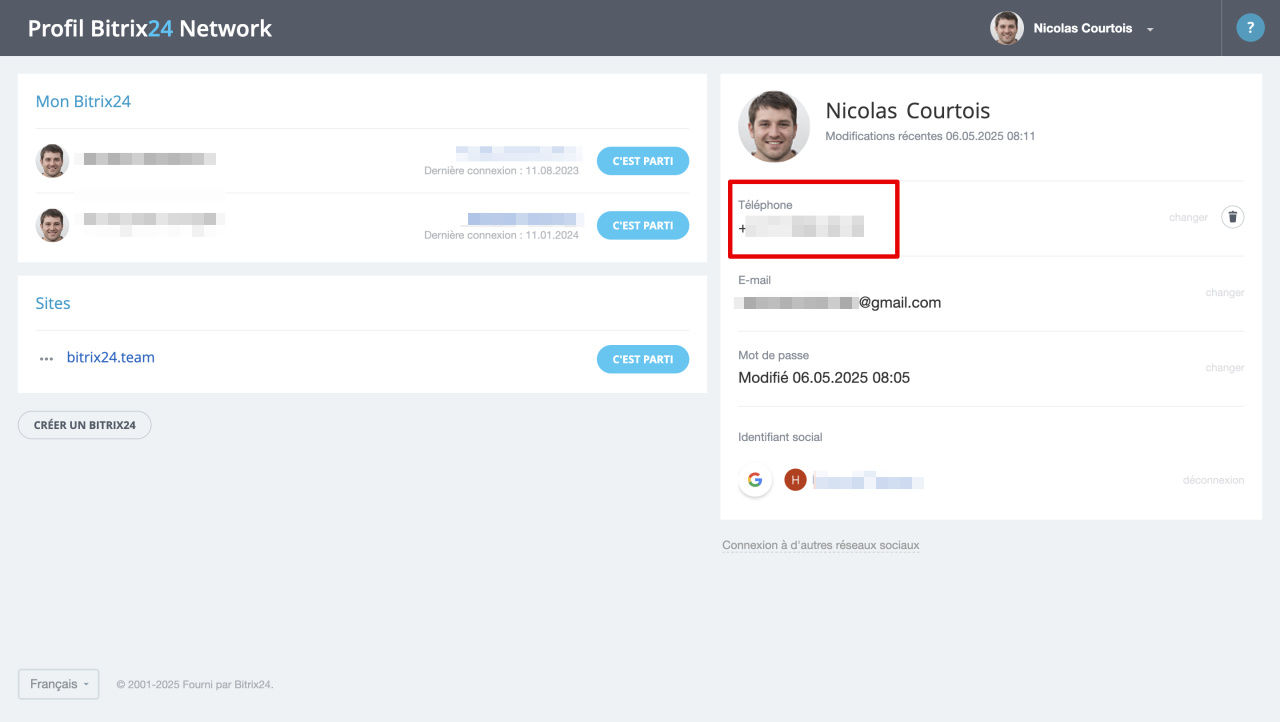This screenshot has width=1280, height=722.
Task: Click the Identifiant social label
Action: (780, 437)
